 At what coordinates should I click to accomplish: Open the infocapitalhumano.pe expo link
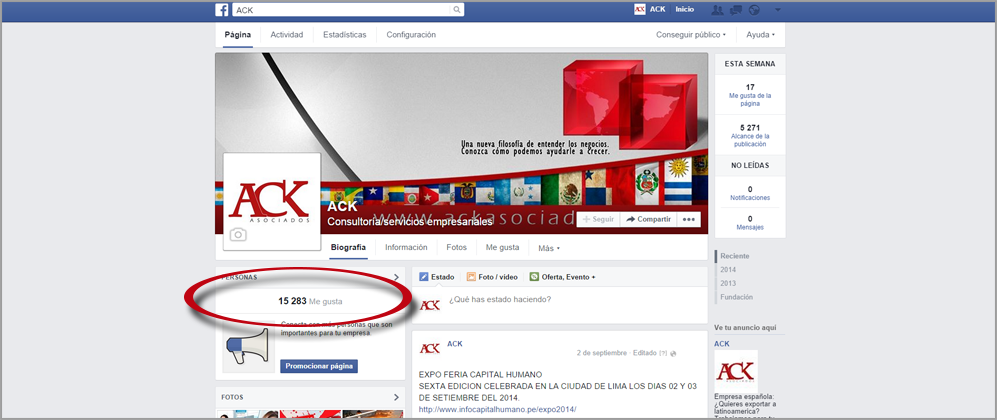tap(497, 409)
